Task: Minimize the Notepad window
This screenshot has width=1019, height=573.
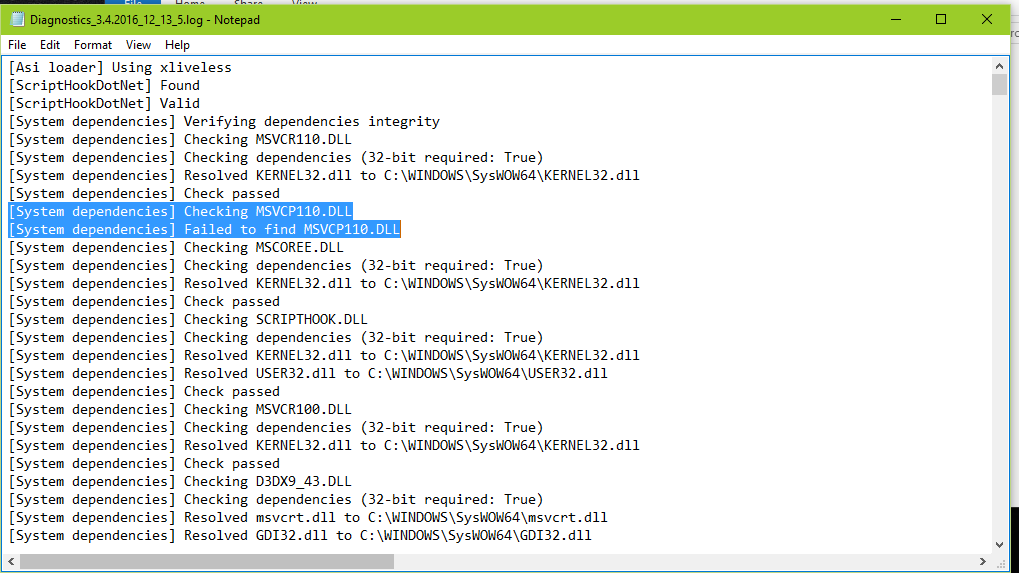Action: (x=896, y=19)
